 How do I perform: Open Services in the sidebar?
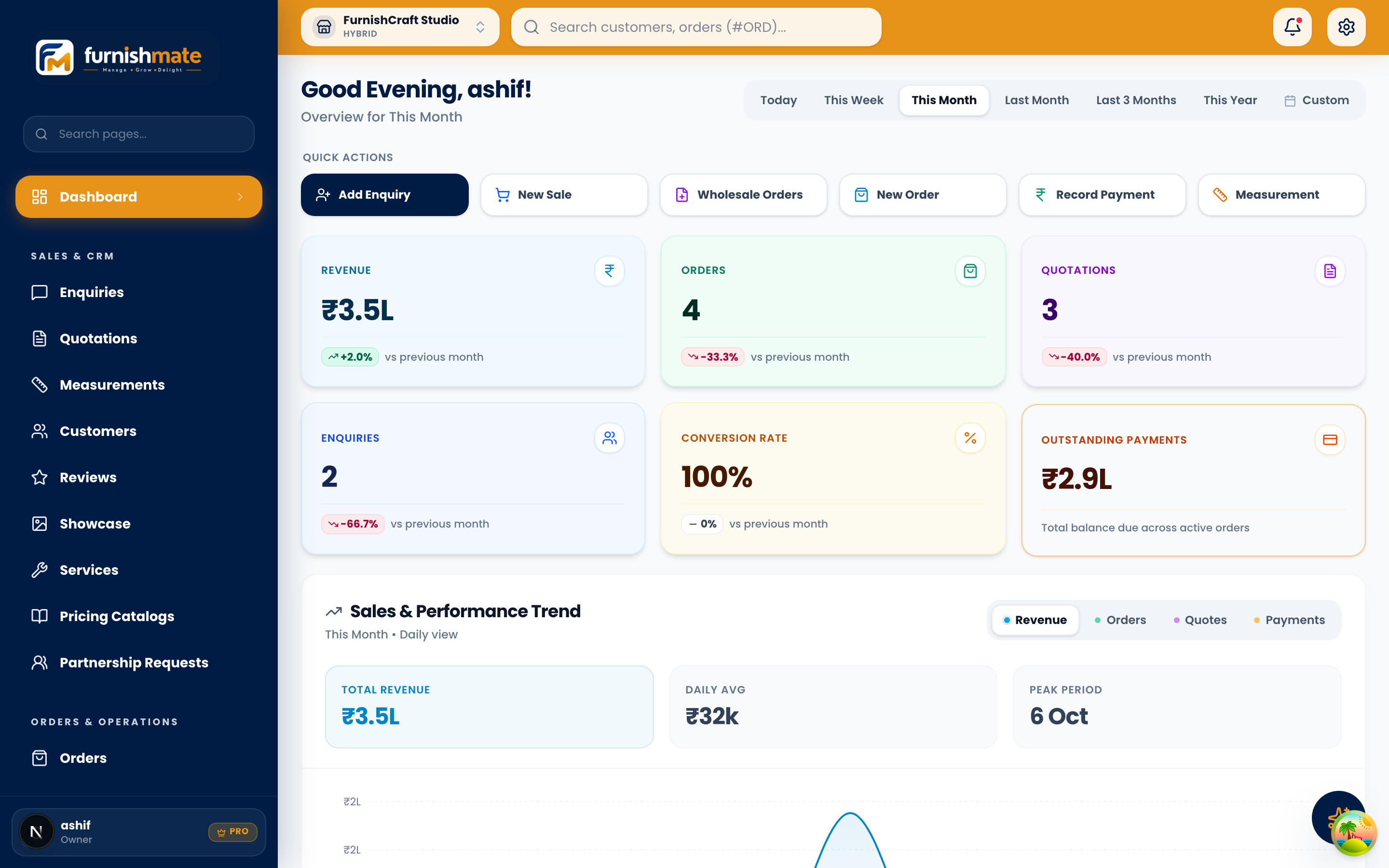(138, 570)
